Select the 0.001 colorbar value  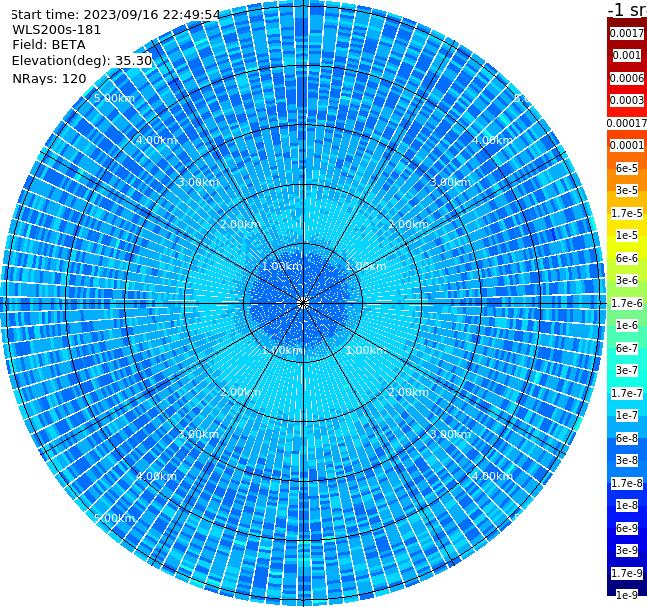(627, 55)
